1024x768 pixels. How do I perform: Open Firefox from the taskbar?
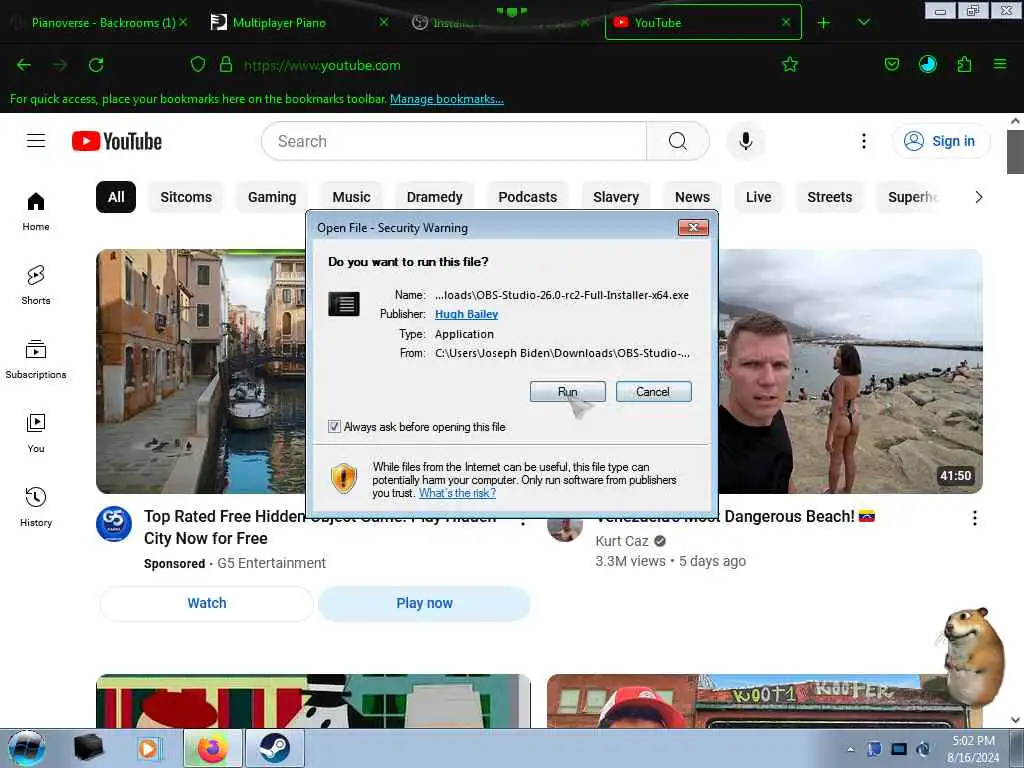coord(212,748)
